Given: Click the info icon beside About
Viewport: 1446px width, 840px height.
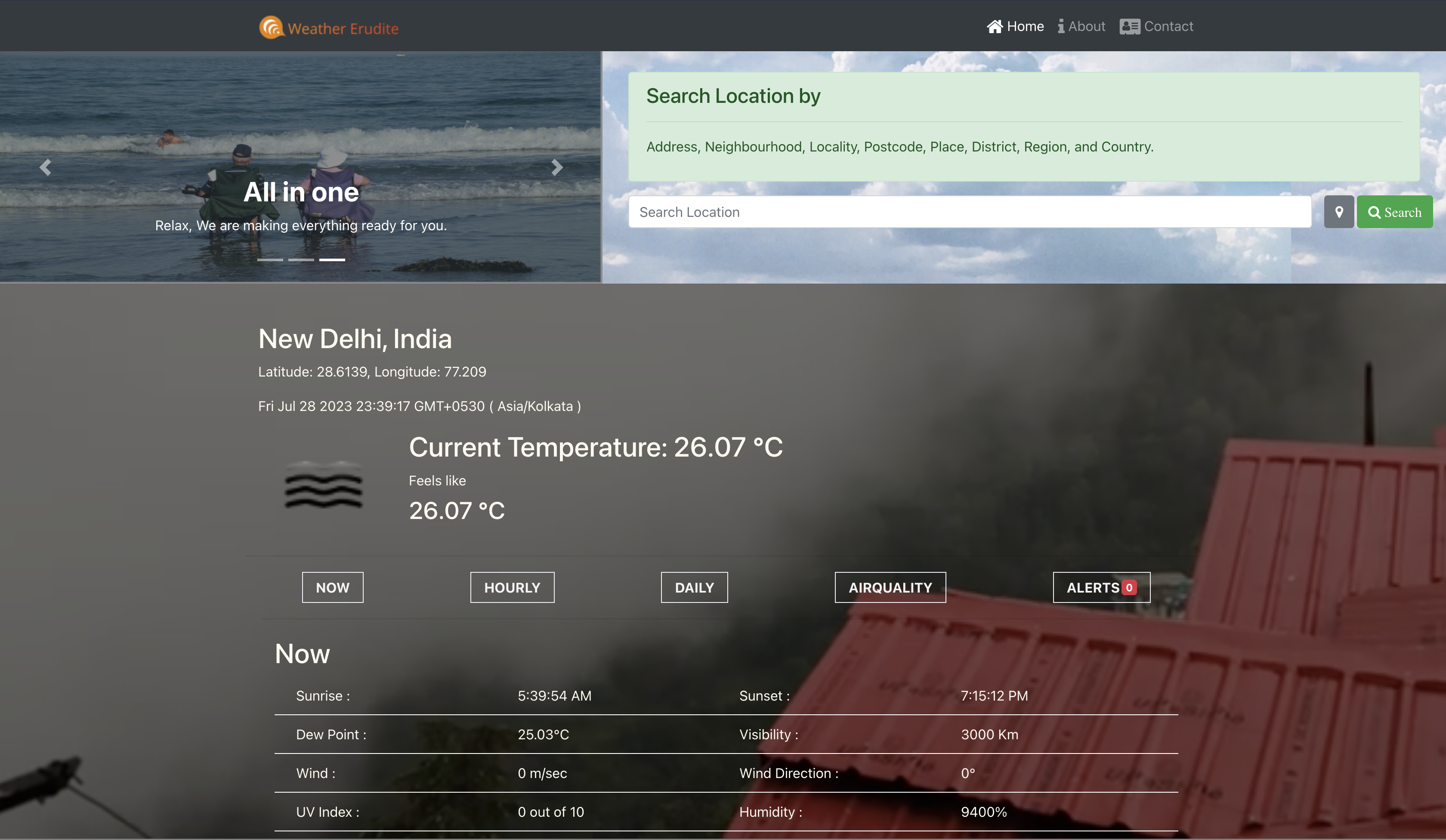Looking at the screenshot, I should coord(1061,26).
